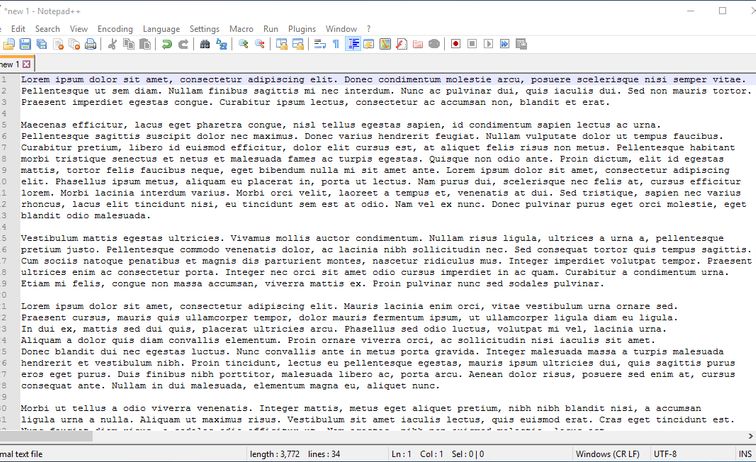The width and height of the screenshot is (756, 462).
Task: Click Windows (CR LF) in status bar
Action: point(610,454)
